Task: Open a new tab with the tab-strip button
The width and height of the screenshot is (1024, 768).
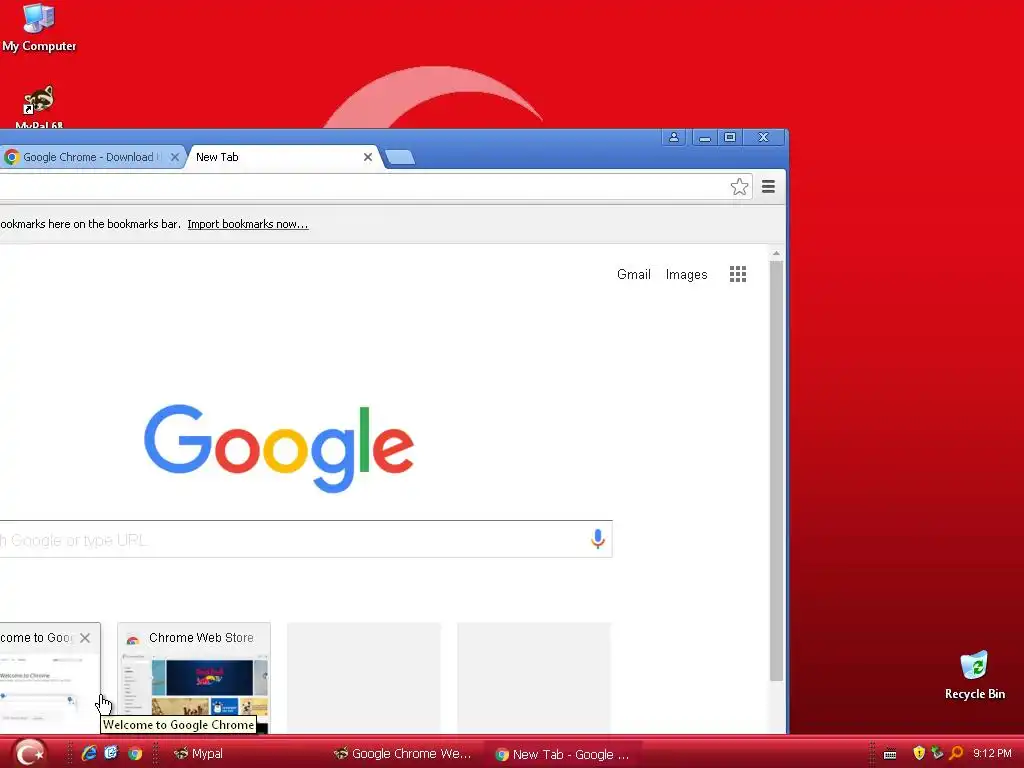Action: point(400,157)
